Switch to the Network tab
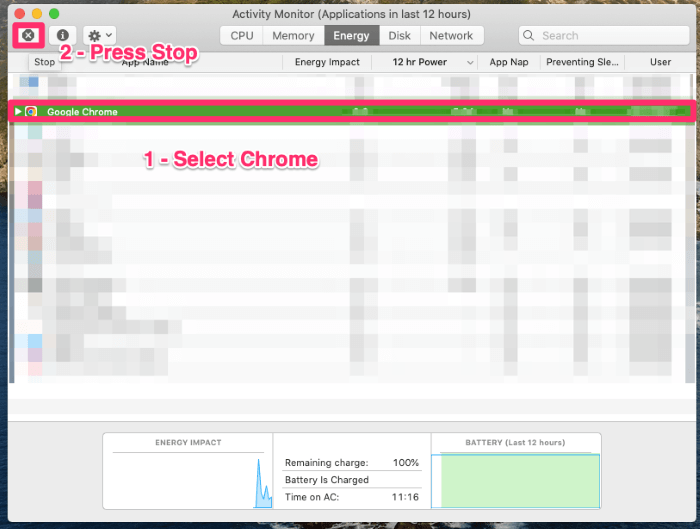 click(x=451, y=36)
